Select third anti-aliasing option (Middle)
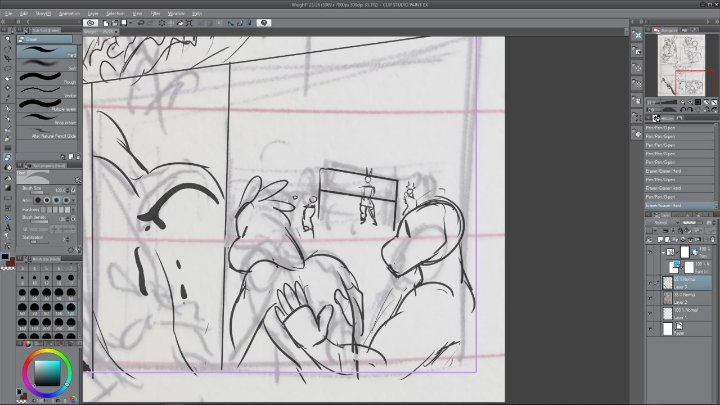 tap(56, 200)
